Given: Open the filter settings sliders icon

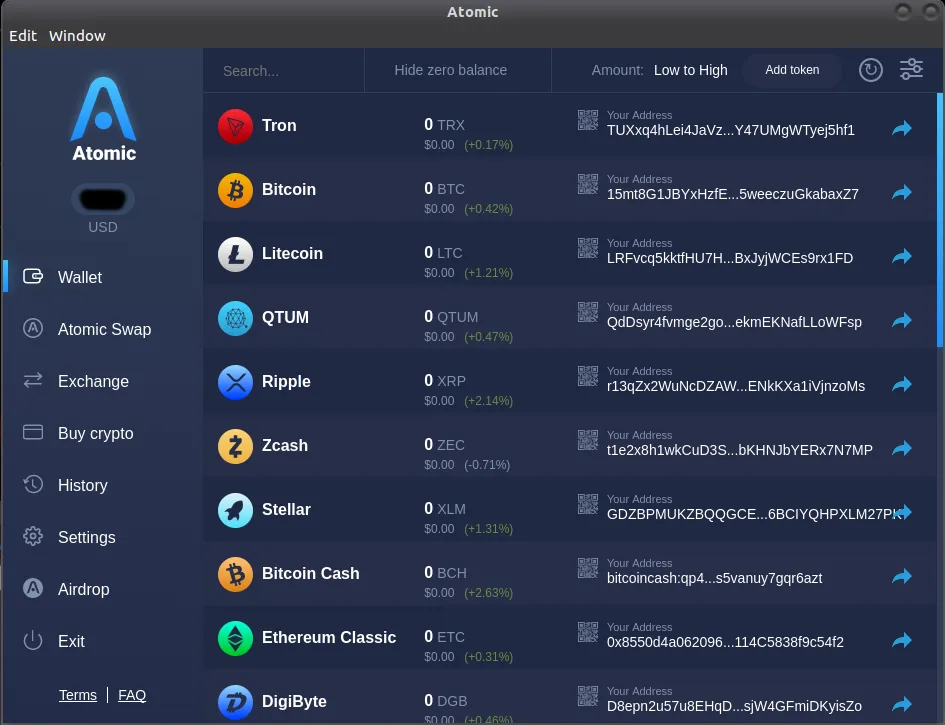Looking at the screenshot, I should pyautogui.click(x=911, y=69).
